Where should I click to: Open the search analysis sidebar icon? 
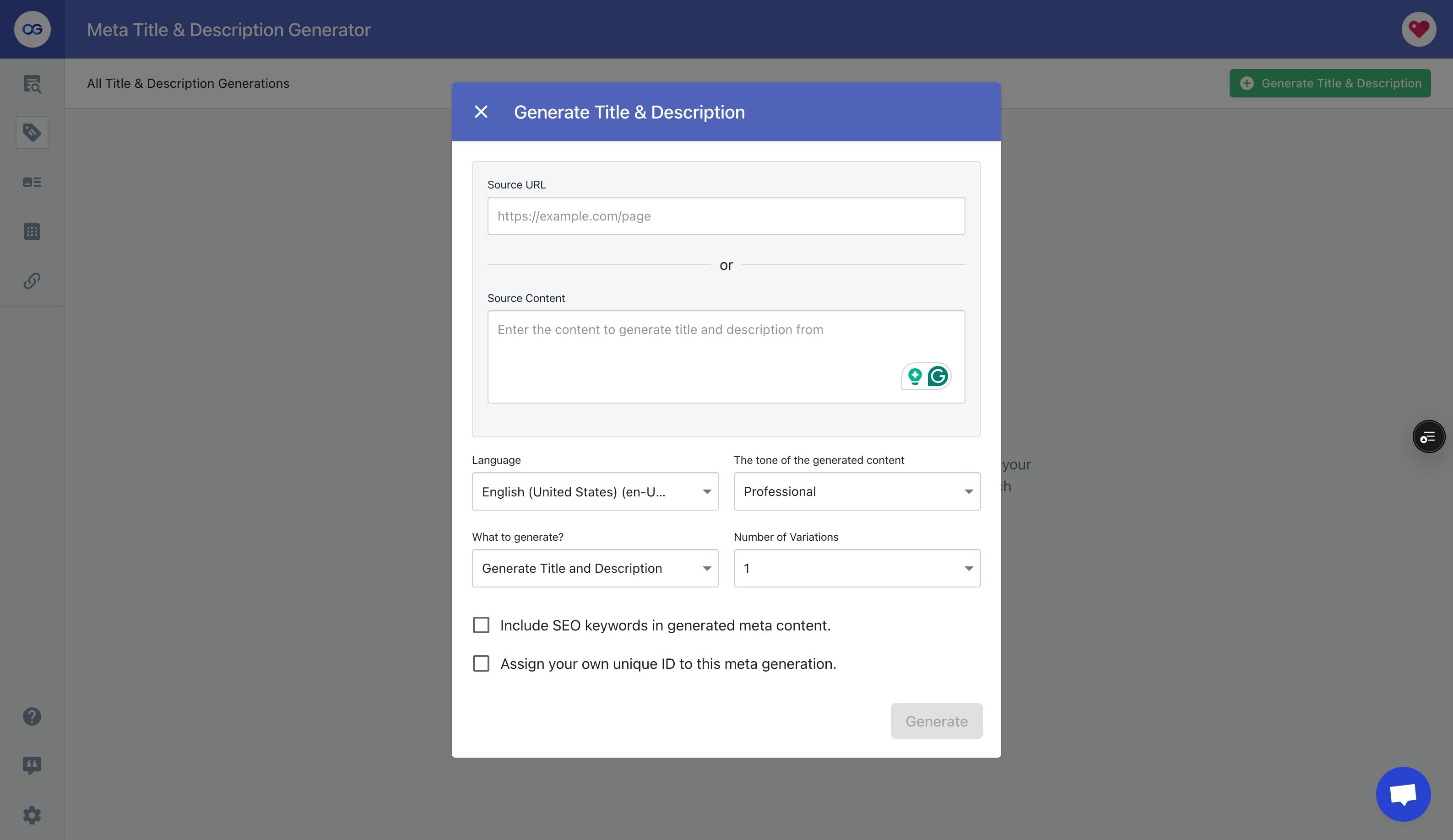click(33, 84)
